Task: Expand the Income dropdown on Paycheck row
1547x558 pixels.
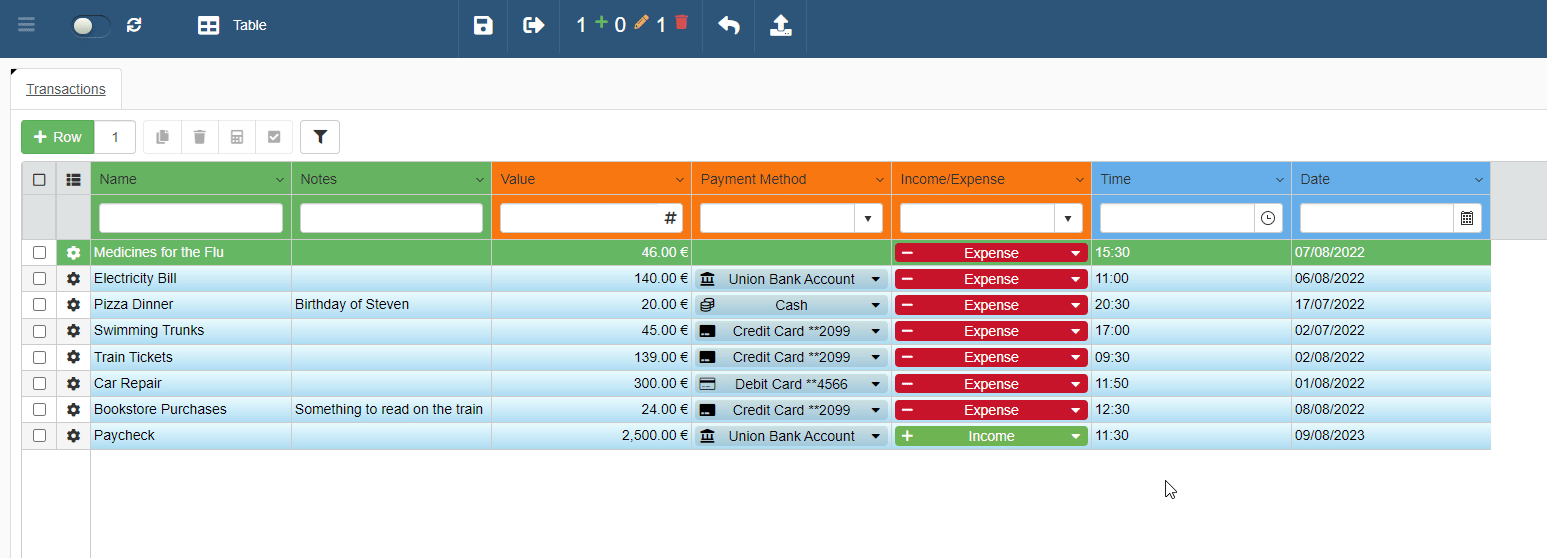Action: pyautogui.click(x=1076, y=436)
